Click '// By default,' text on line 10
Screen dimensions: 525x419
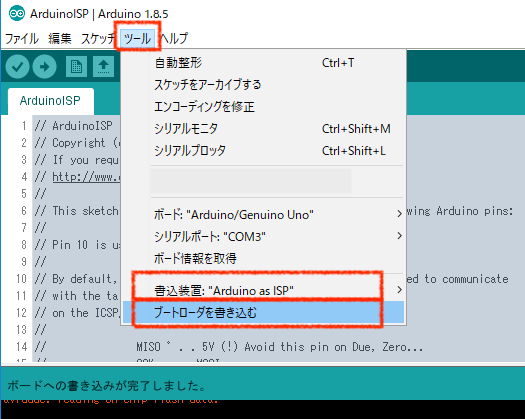pos(76,279)
